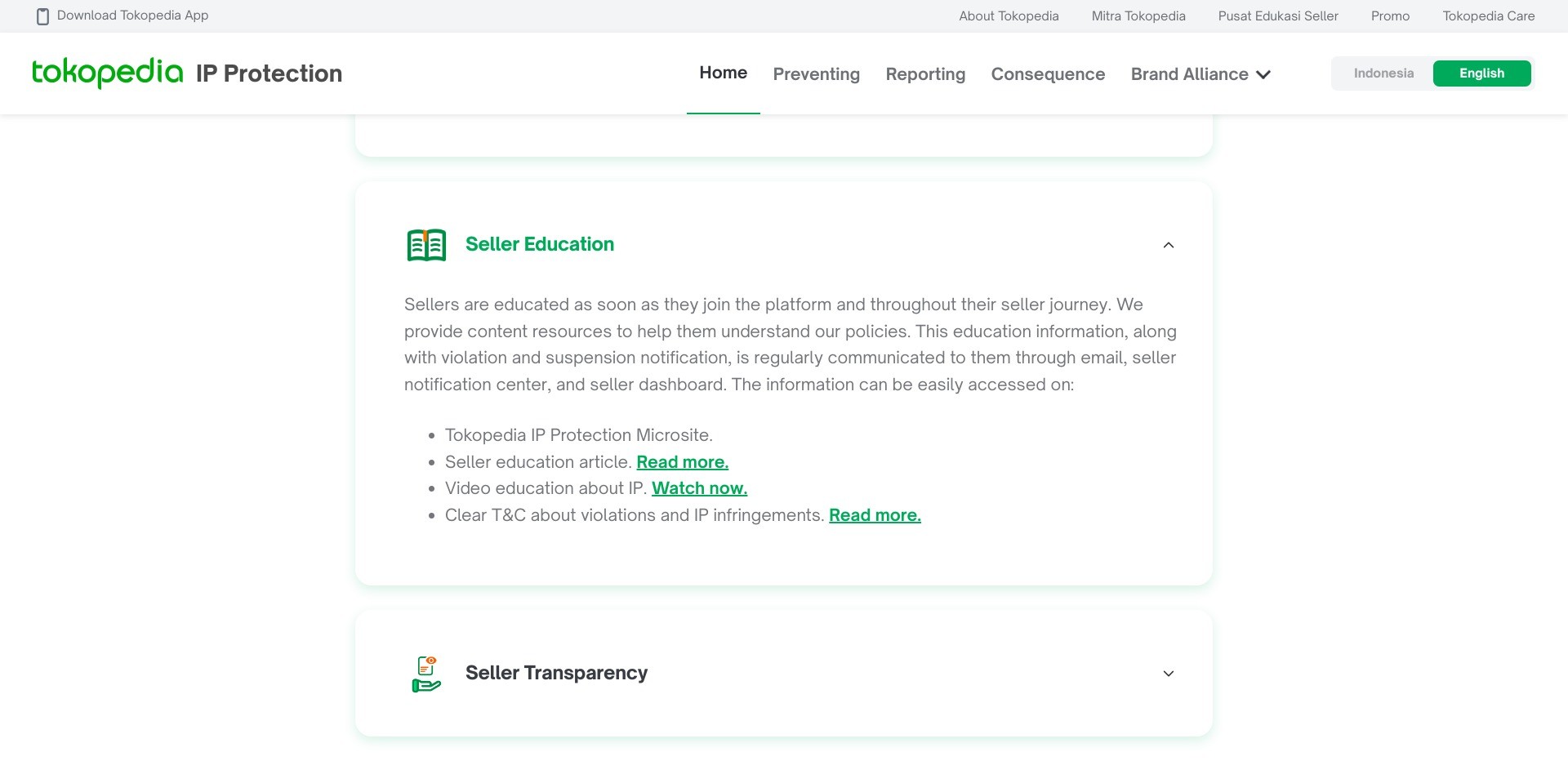
Task: Select the English language option
Action: pos(1481,73)
